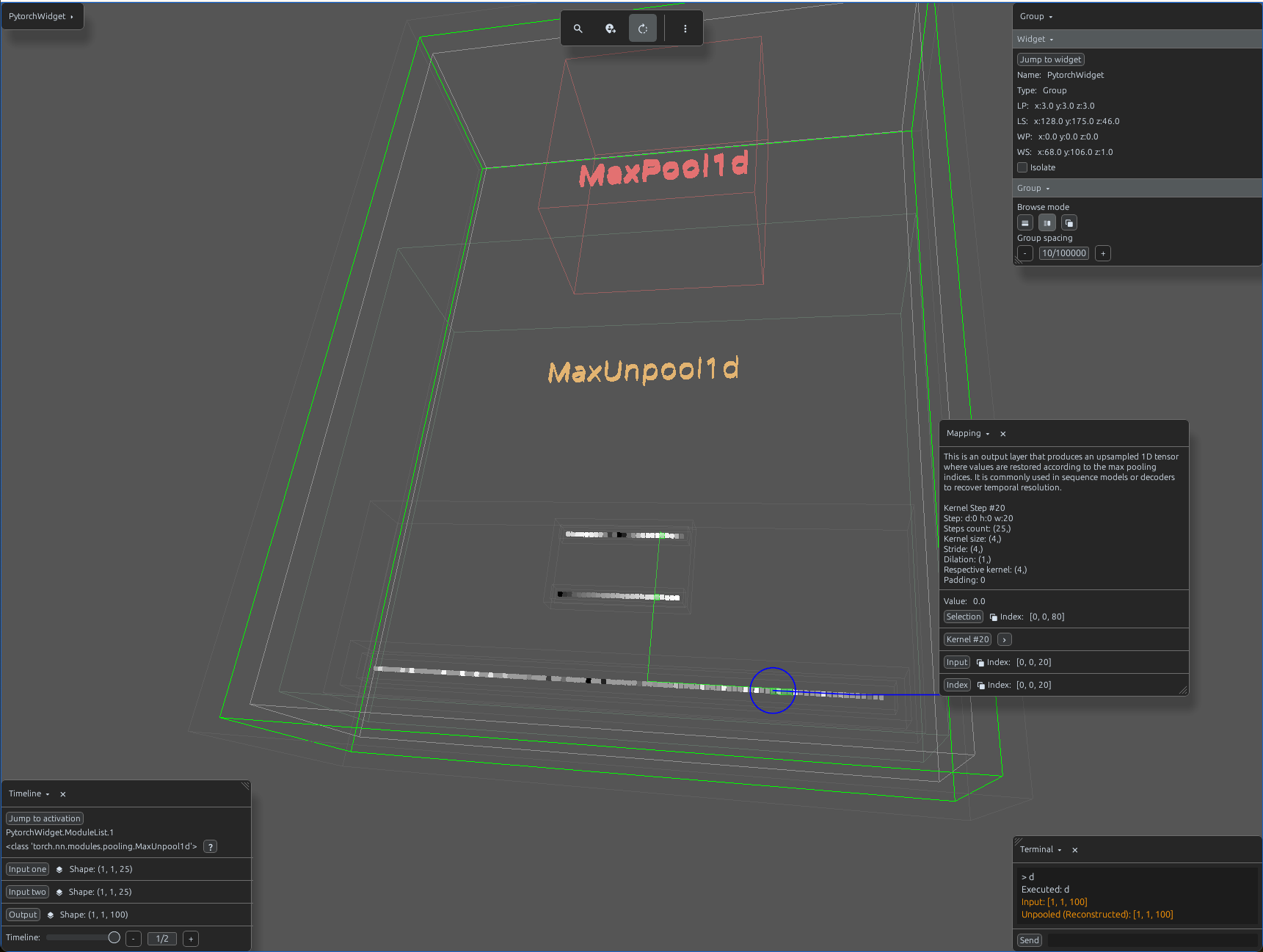Click the layers icon next to Input one
This screenshot has width=1263, height=952.
(x=59, y=870)
